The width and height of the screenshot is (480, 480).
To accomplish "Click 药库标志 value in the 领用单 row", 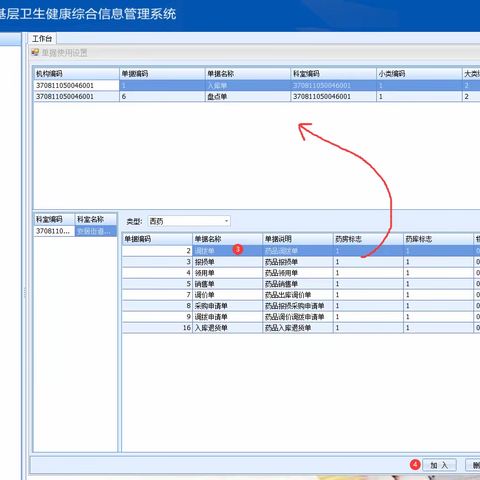I will pyautogui.click(x=438, y=273).
